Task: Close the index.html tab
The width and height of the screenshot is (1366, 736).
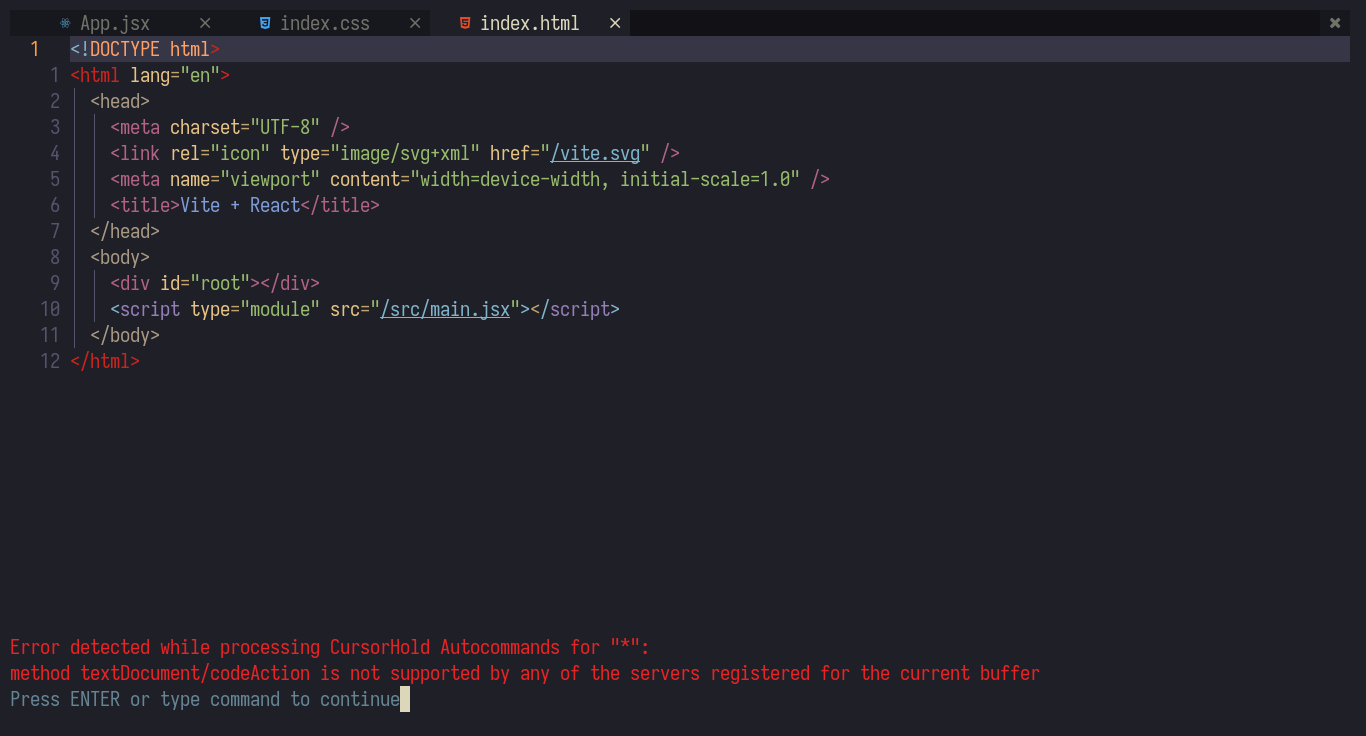Action: 614,22
